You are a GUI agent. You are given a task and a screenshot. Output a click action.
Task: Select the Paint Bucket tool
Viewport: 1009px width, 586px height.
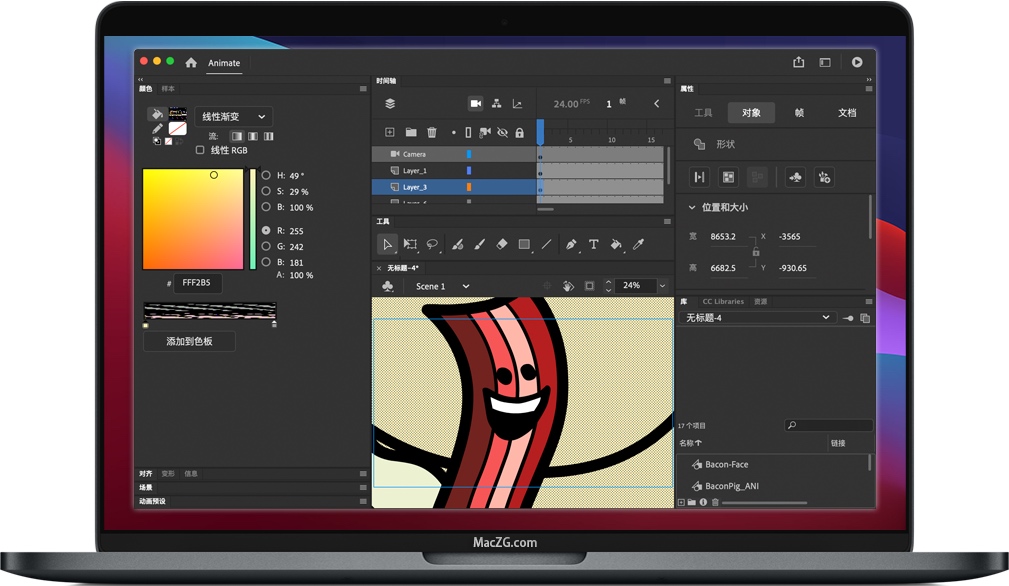click(616, 244)
